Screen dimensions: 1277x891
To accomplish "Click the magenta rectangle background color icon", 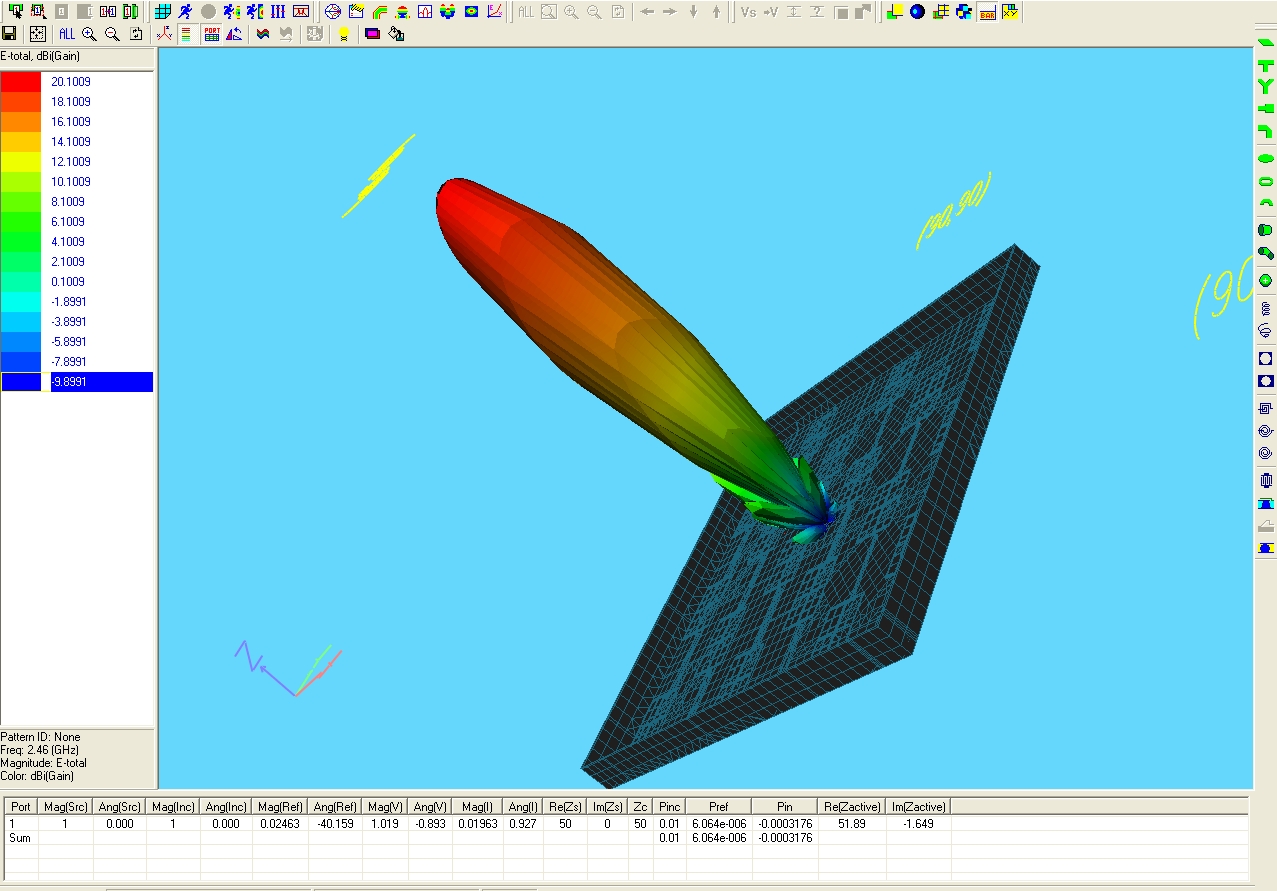I will click(x=372, y=33).
